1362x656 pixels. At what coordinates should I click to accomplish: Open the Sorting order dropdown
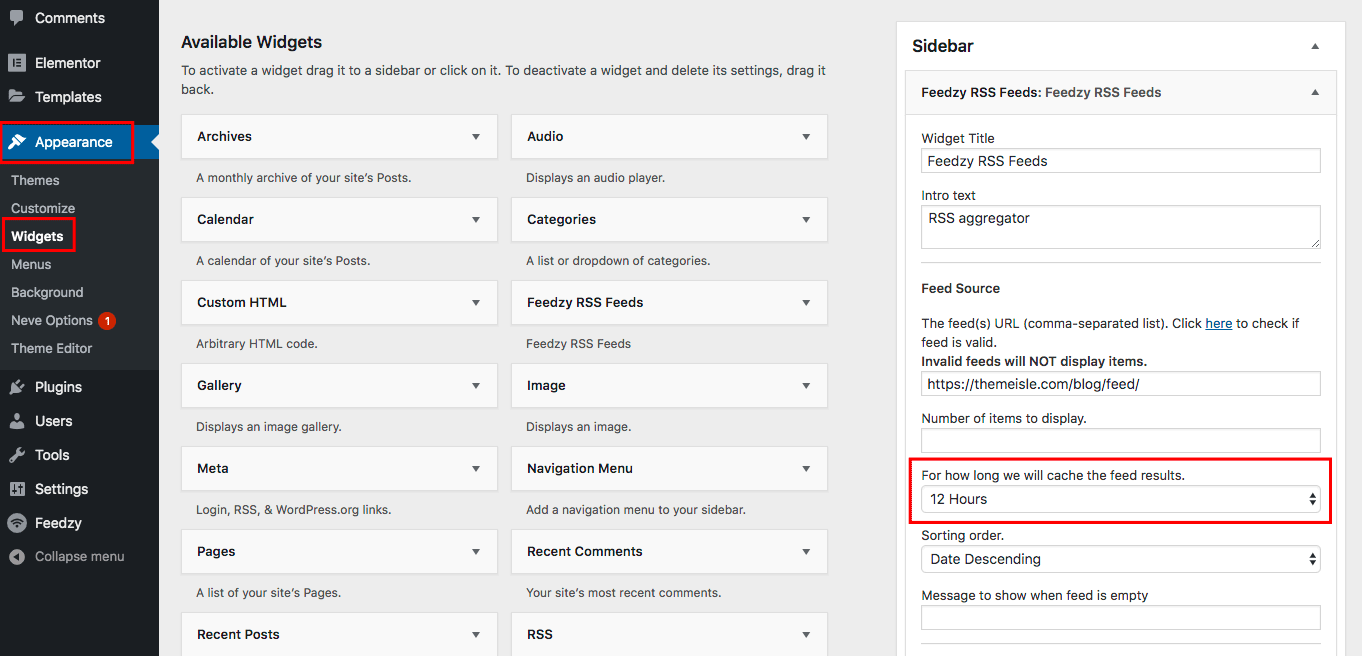click(x=1120, y=559)
